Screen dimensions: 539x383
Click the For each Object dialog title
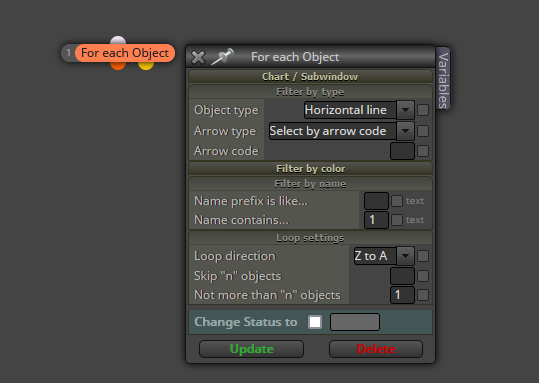[295, 57]
